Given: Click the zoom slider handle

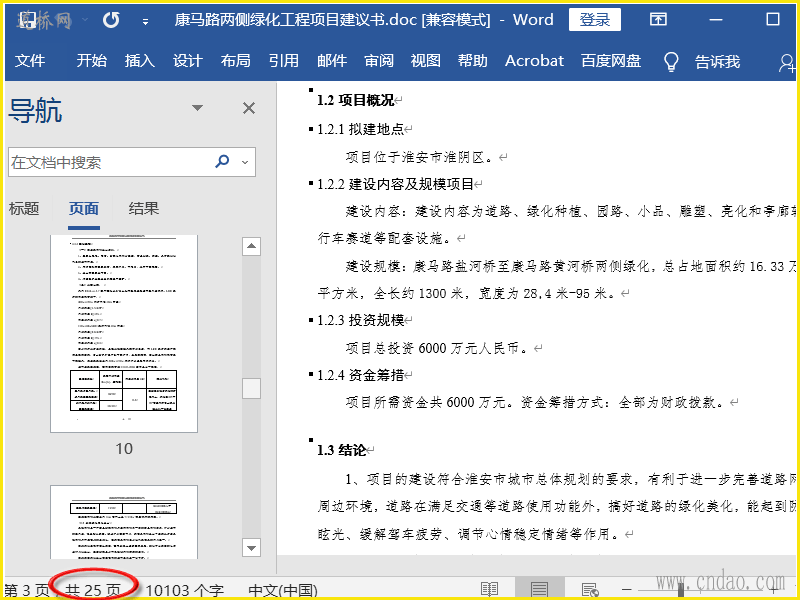Looking at the screenshot, I should pos(680,589).
